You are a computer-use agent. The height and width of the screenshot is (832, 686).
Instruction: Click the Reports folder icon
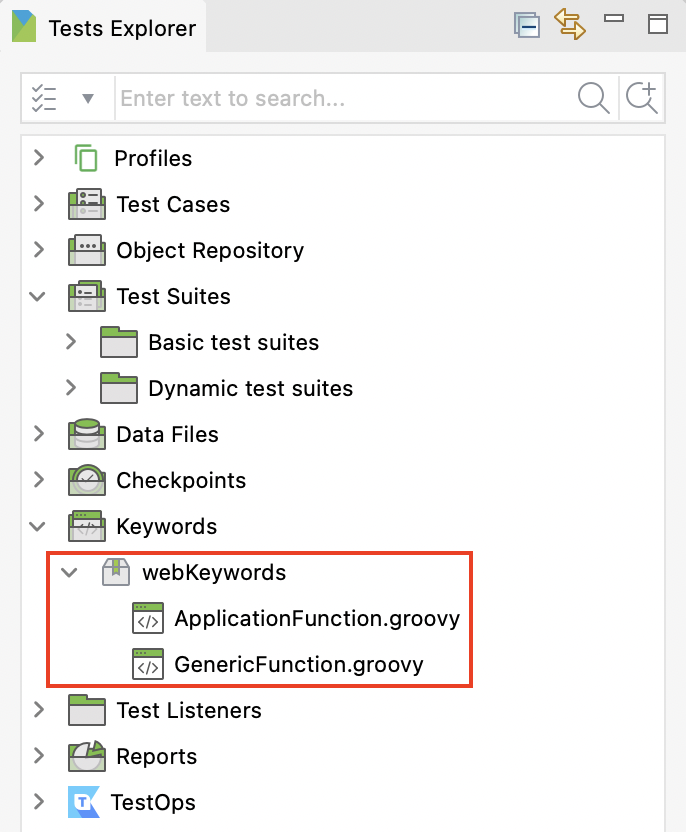pyautogui.click(x=86, y=756)
